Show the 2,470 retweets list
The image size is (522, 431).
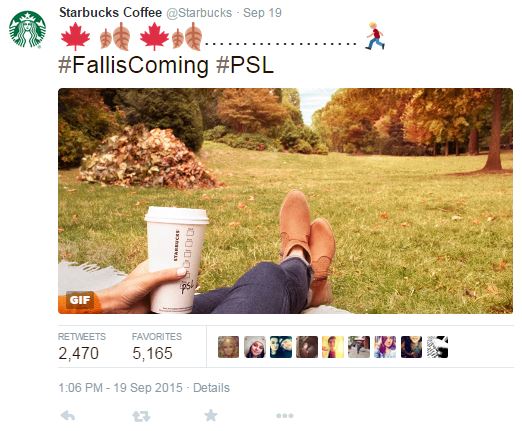click(82, 347)
